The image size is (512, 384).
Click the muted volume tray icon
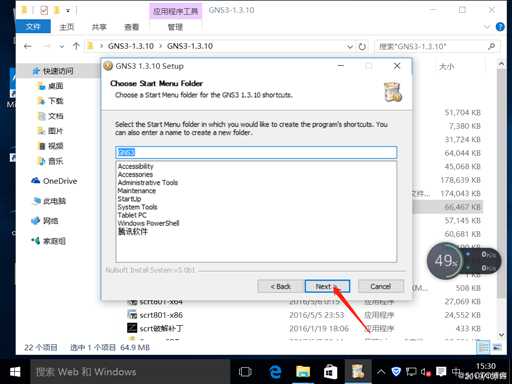tap(426, 372)
